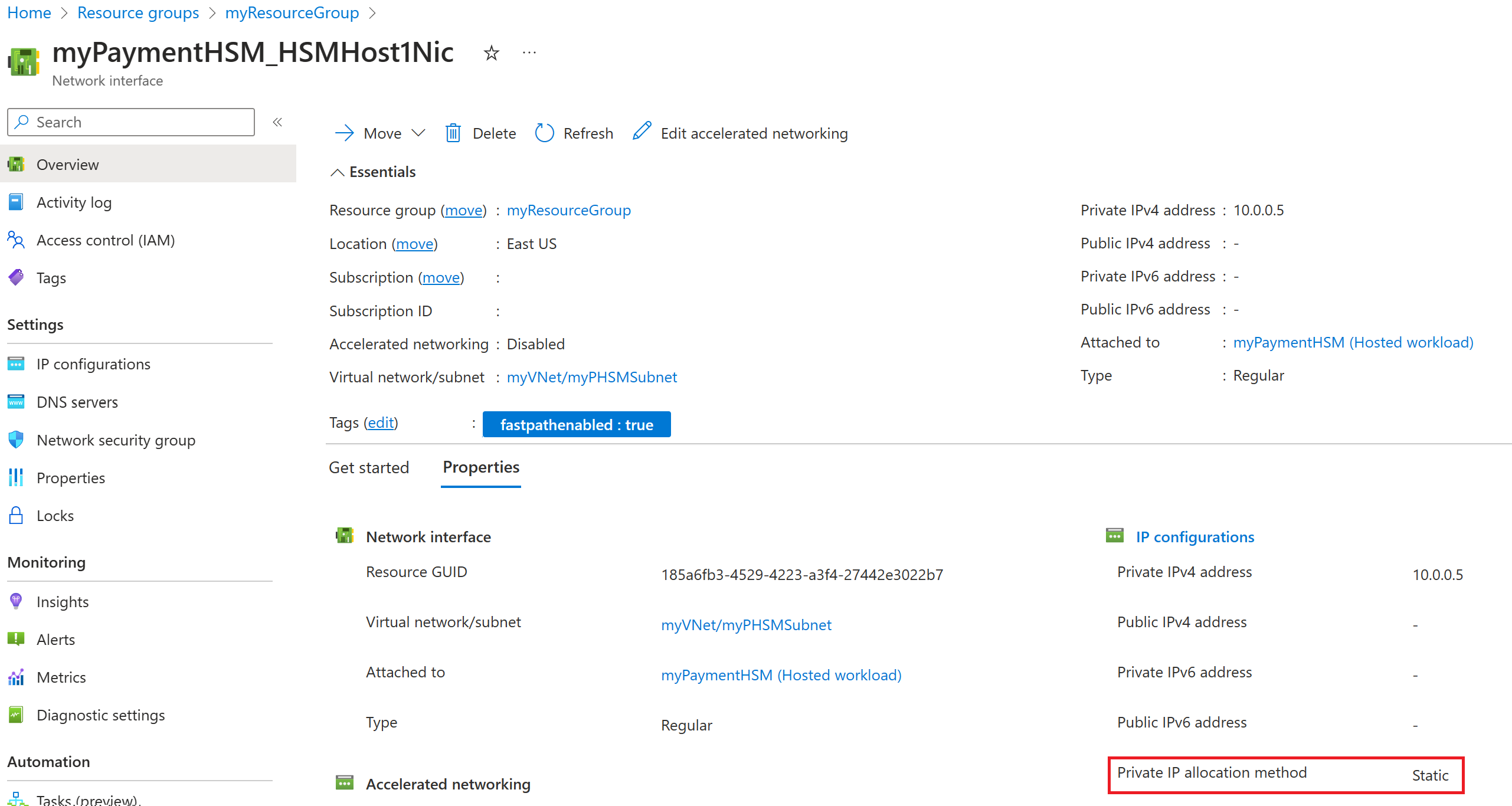Click the Edit accelerated networking pencil icon
The image size is (1512, 806).
(x=642, y=131)
